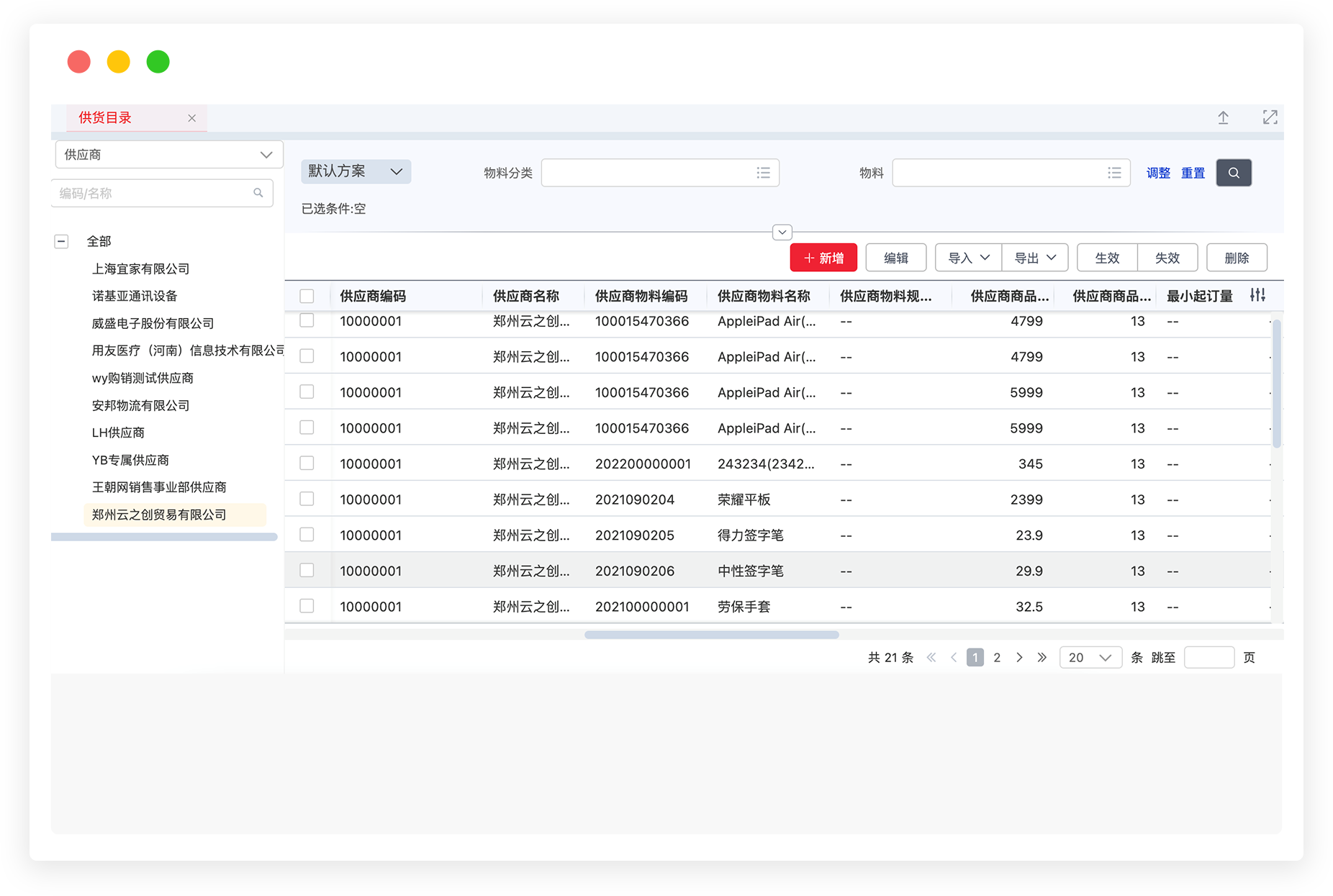Image resolution: width=1333 pixels, height=896 pixels.
Task: Go to the next page arrow
Action: pyautogui.click(x=1019, y=657)
